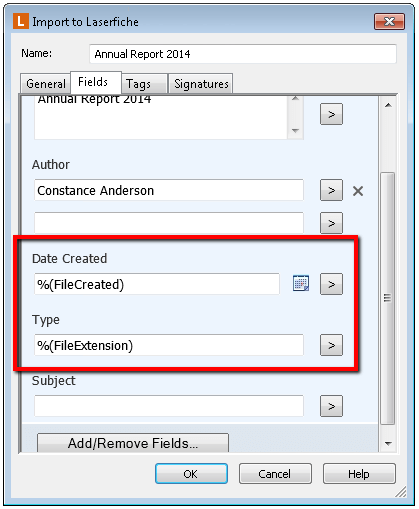Click into the empty Subject field
Image resolution: width=419 pixels, height=509 pixels.
tap(169, 406)
